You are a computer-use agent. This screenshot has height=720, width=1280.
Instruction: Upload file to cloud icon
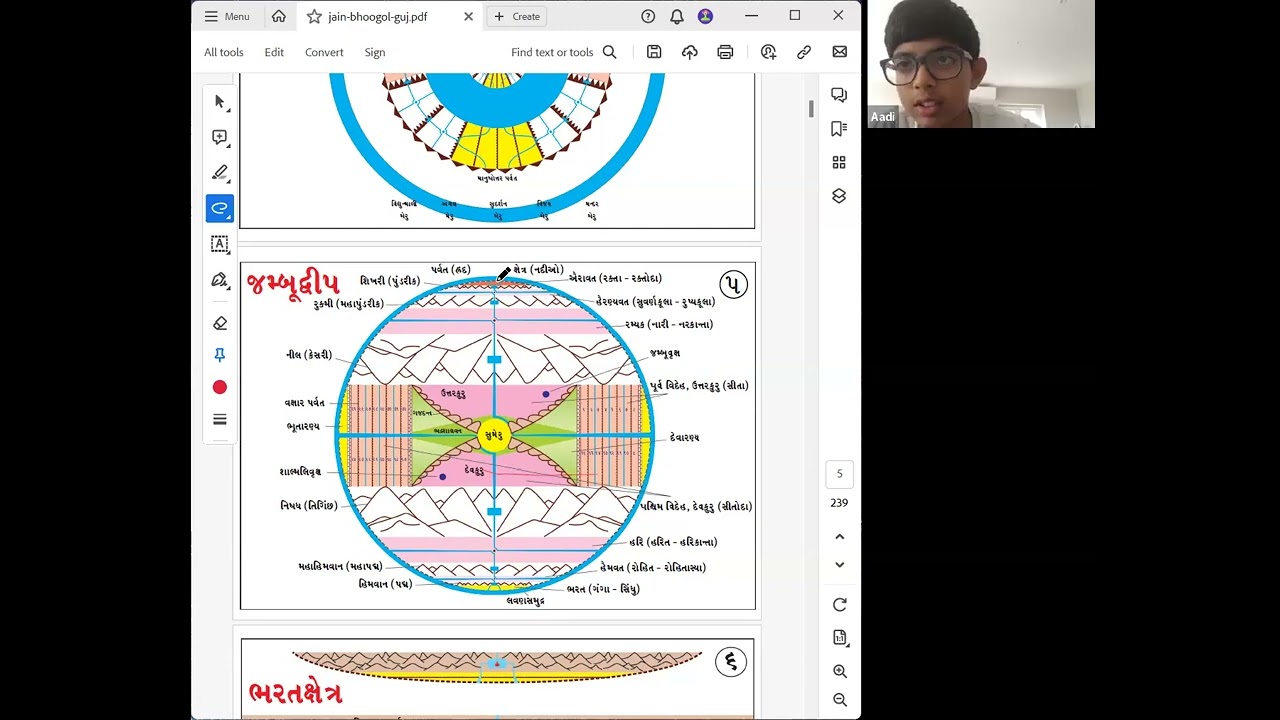[x=690, y=52]
